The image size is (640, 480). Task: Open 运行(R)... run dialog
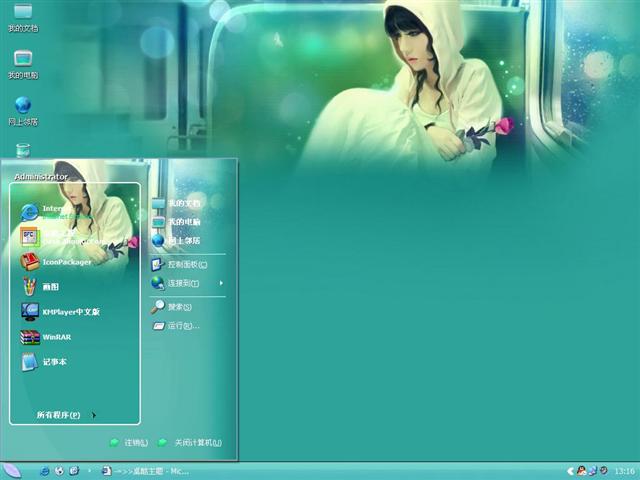176,326
